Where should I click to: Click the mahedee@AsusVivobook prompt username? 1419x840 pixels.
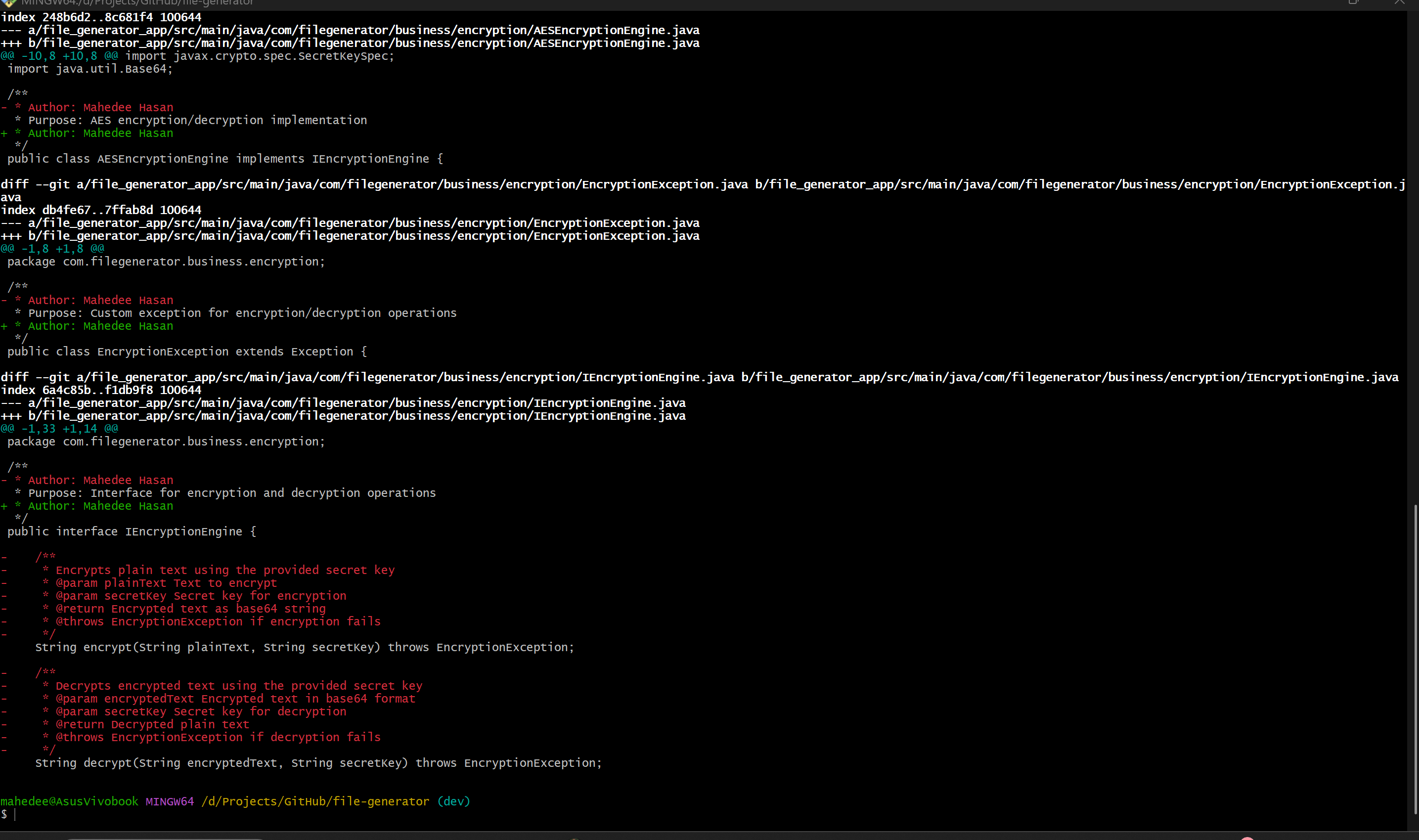[69, 801]
